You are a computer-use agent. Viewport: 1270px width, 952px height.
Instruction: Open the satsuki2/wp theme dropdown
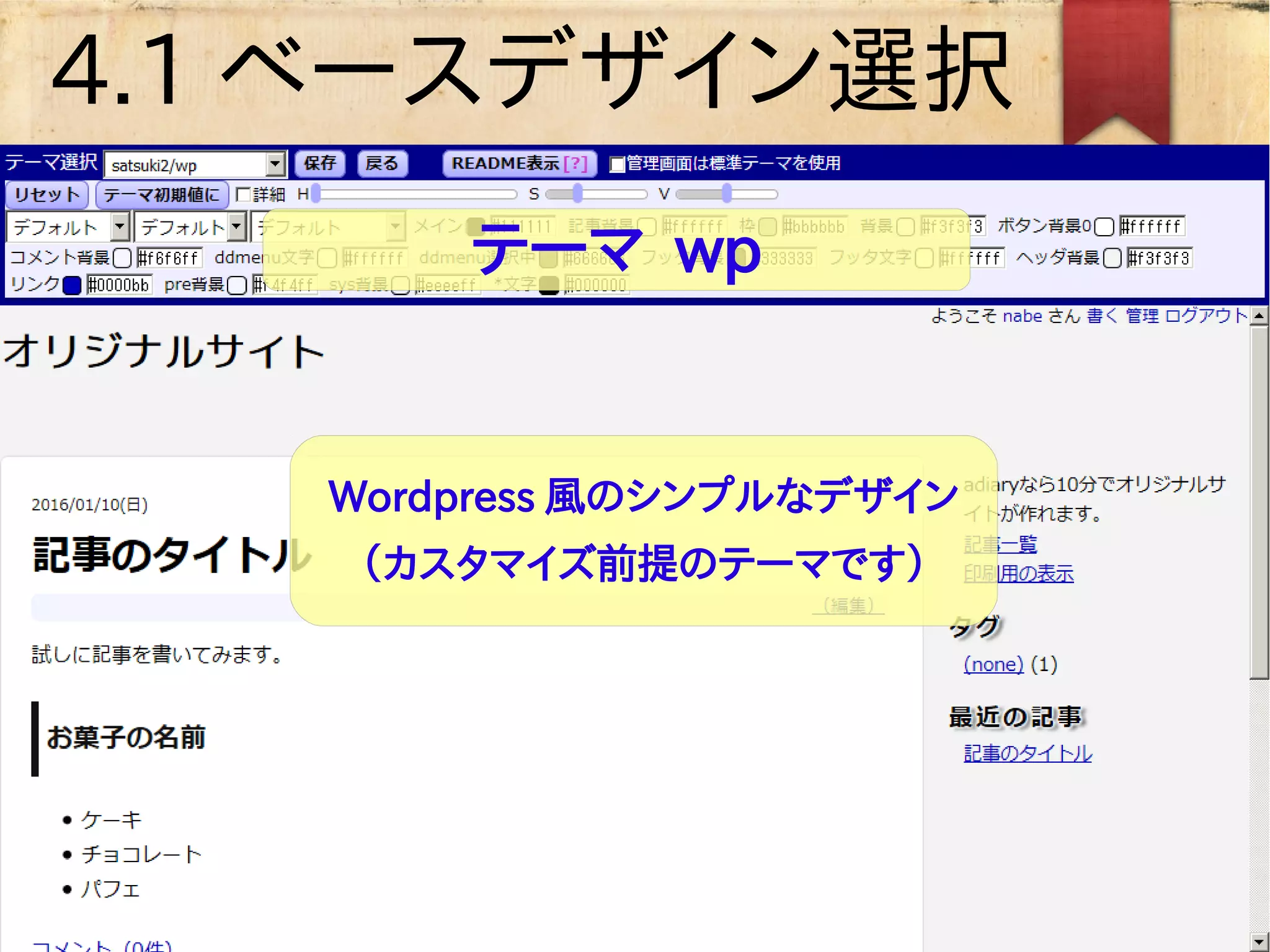(x=195, y=165)
